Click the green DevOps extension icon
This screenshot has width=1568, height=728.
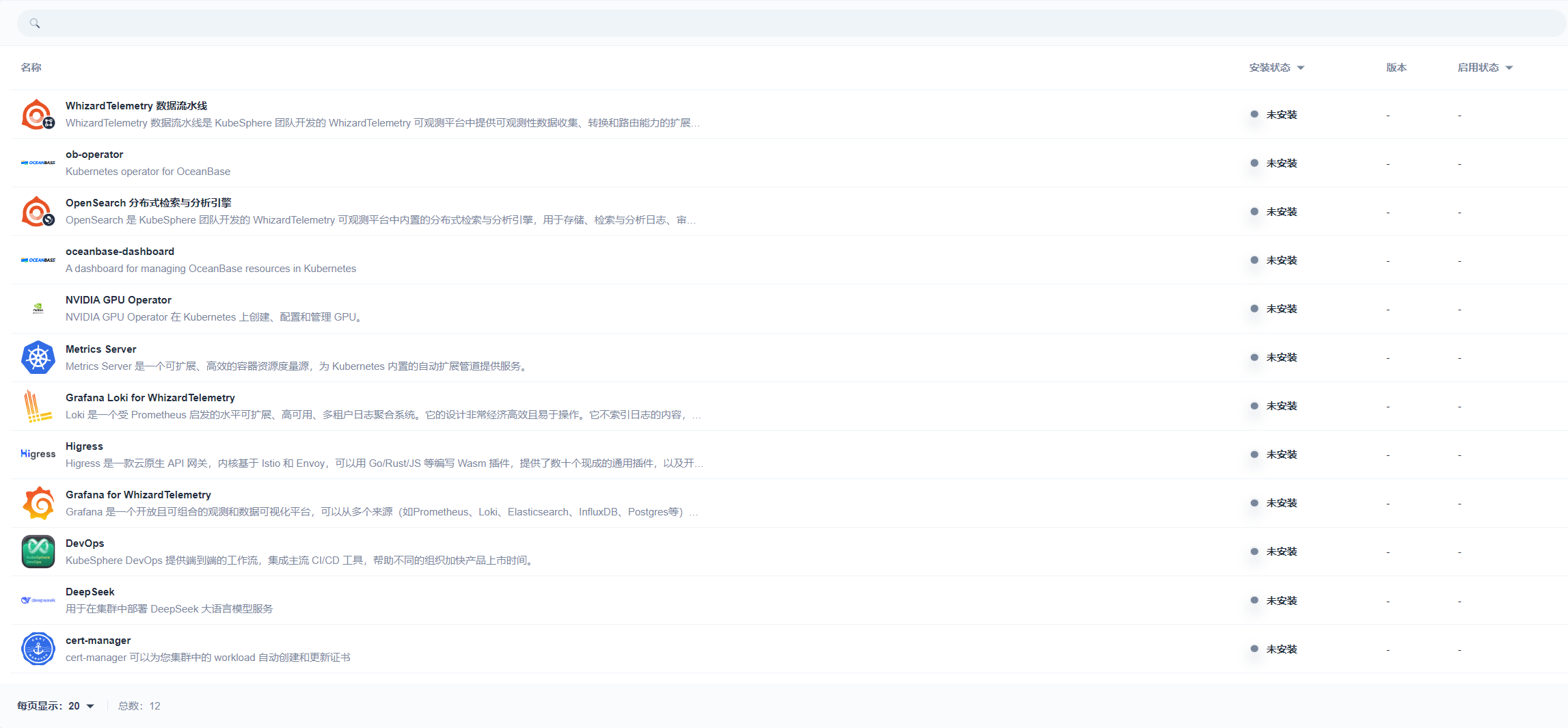[38, 552]
